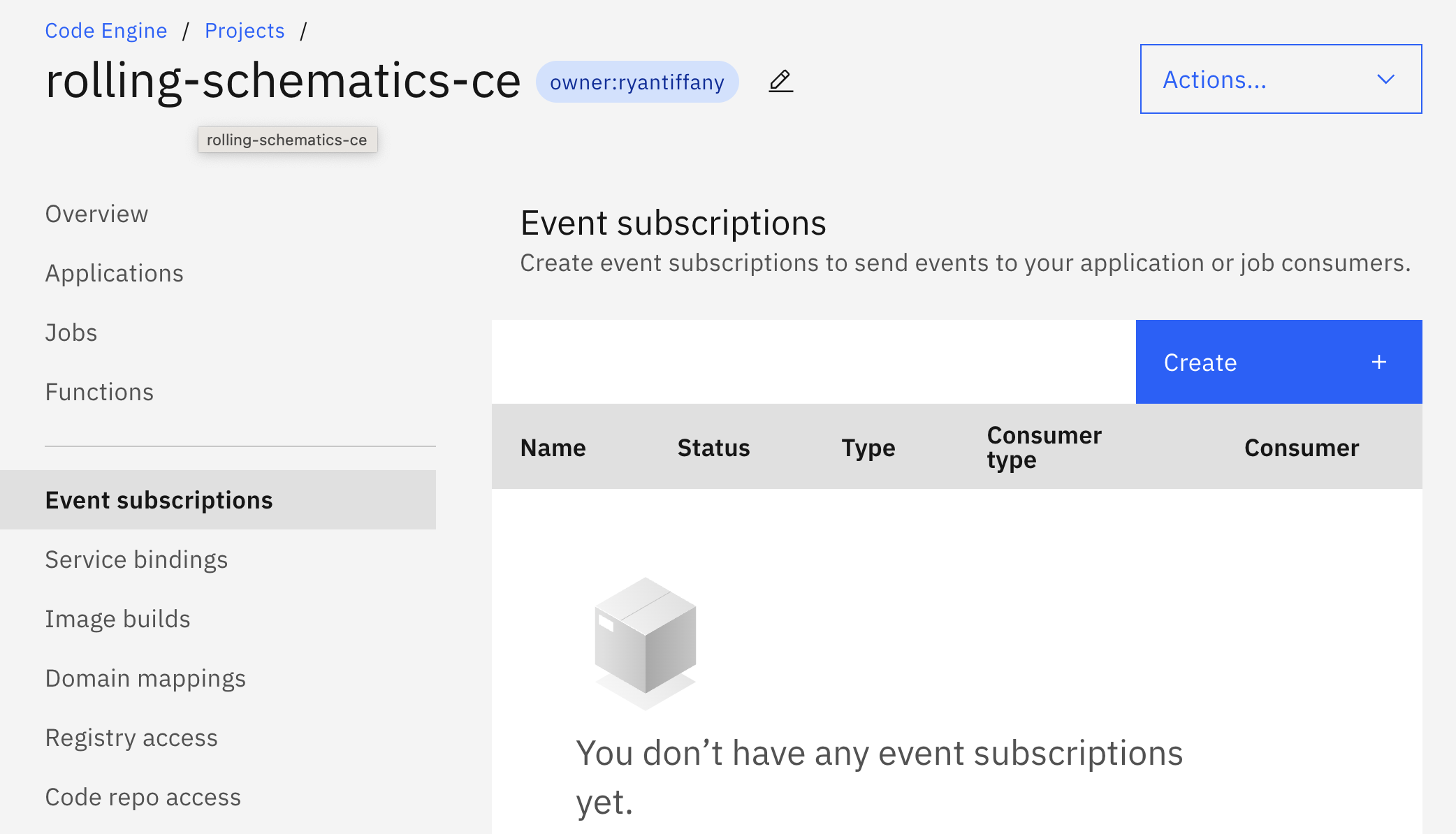Open Registry access settings
This screenshot has width=1456, height=834.
tap(131, 738)
